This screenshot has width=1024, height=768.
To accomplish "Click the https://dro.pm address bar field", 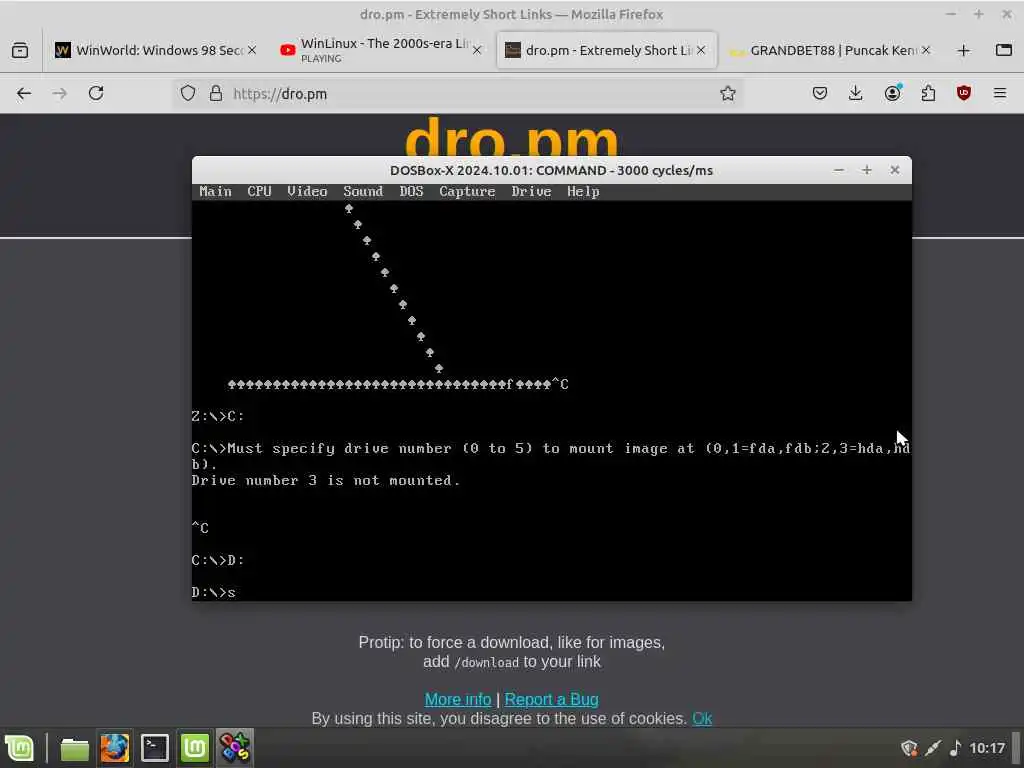I will [457, 93].
